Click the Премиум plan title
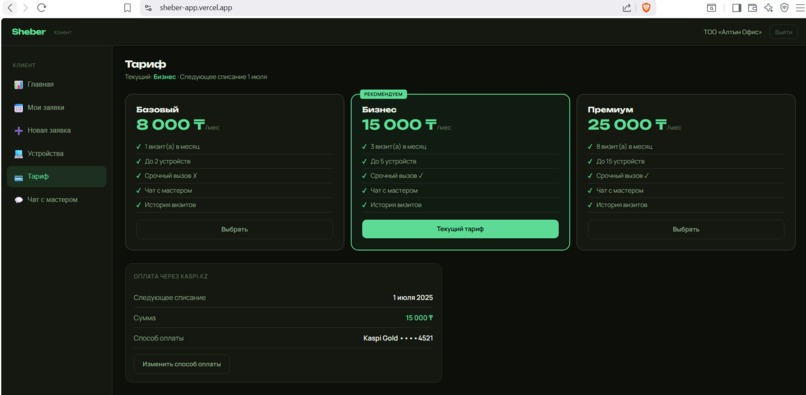Screen dimensions: 806x395 pyautogui.click(x=610, y=110)
